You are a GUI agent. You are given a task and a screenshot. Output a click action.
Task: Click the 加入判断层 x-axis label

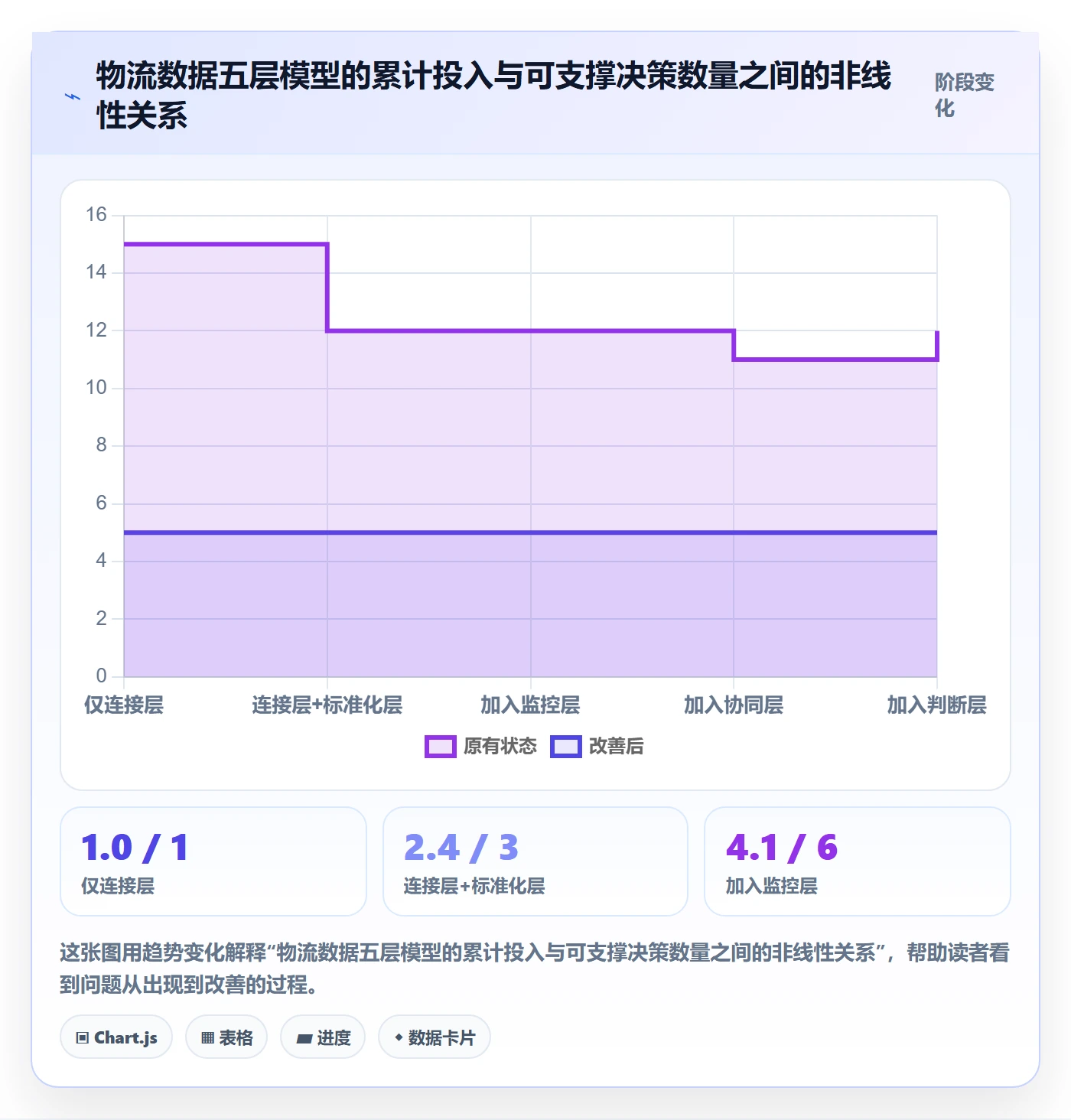coord(936,705)
